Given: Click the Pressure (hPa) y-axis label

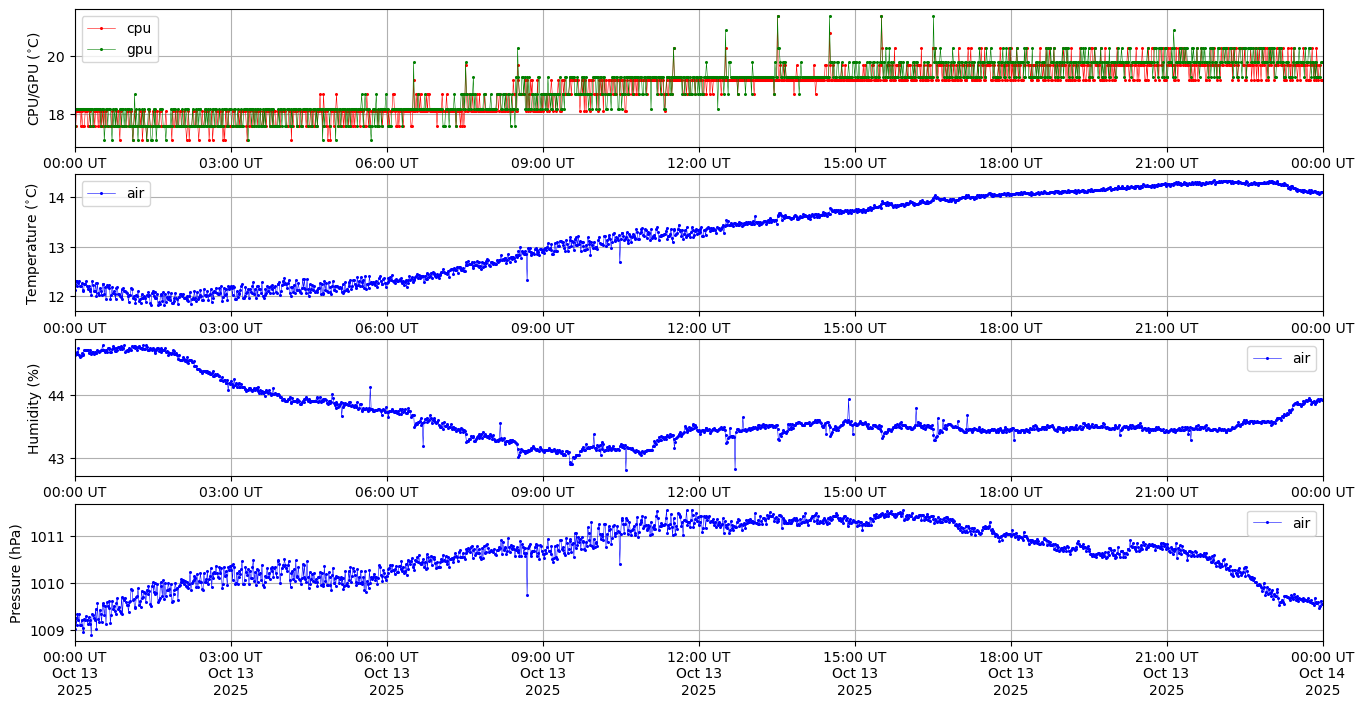Looking at the screenshot, I should (15, 573).
